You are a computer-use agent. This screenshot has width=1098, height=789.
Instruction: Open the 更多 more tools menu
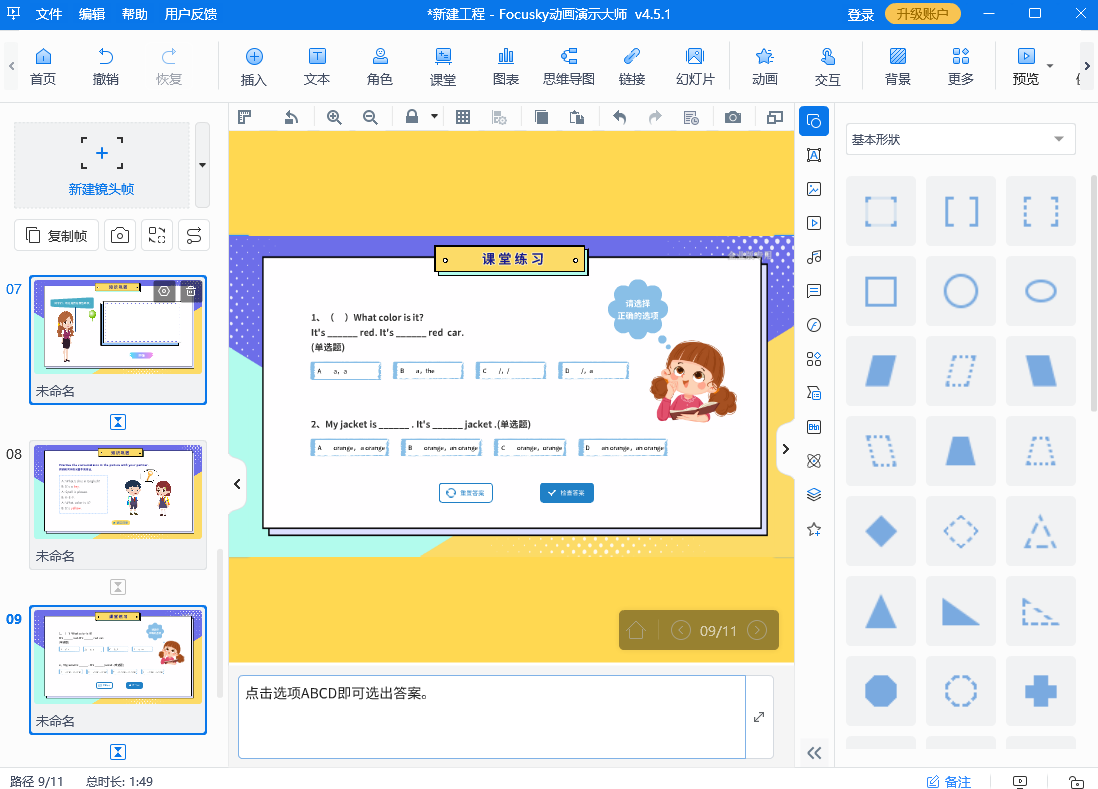point(961,66)
